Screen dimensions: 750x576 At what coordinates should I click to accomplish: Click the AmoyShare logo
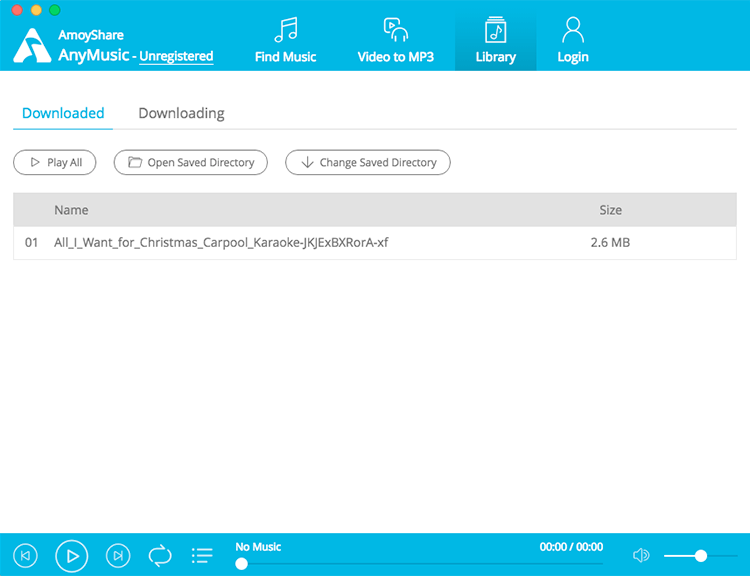32,46
